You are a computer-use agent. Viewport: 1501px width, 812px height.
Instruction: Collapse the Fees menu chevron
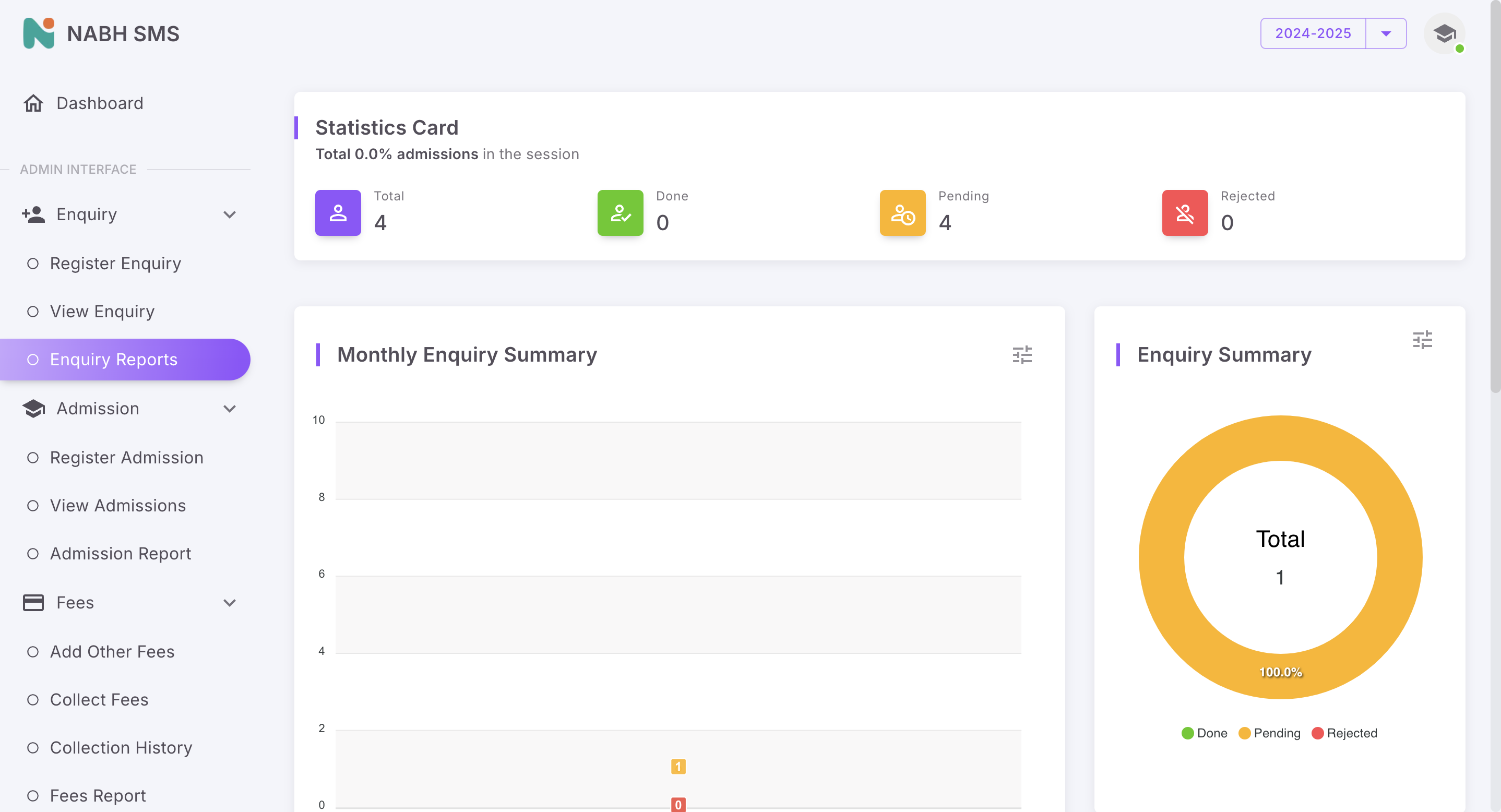click(x=230, y=602)
